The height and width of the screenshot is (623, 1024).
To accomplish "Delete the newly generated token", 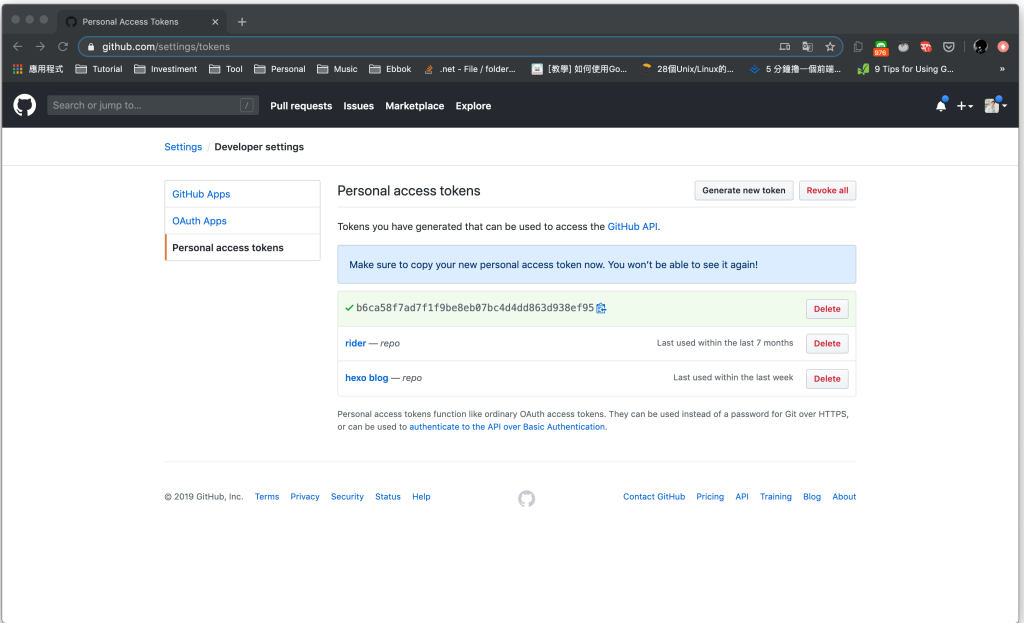I will [827, 309].
